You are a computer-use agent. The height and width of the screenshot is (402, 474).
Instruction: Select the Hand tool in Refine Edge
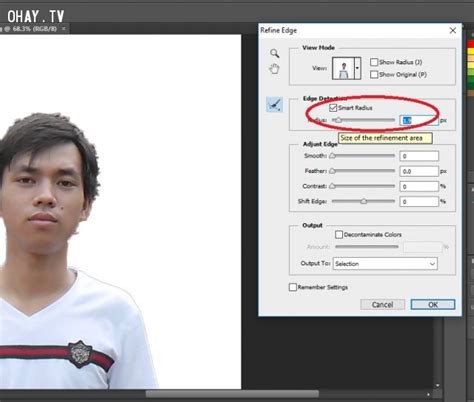274,69
